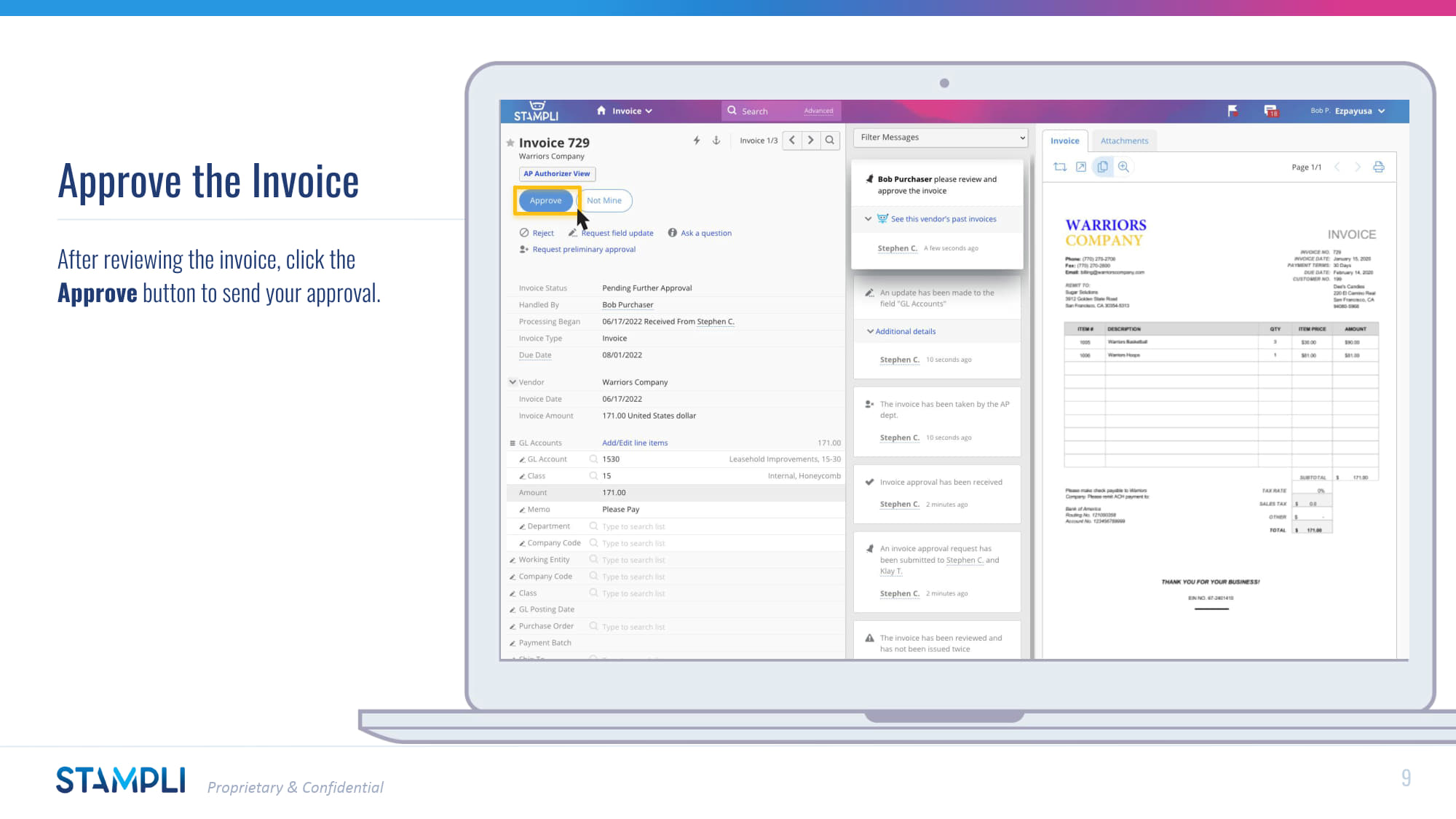Star Invoice 729 as favorite
Image resolution: width=1456 pixels, height=819 pixels.
[510, 143]
